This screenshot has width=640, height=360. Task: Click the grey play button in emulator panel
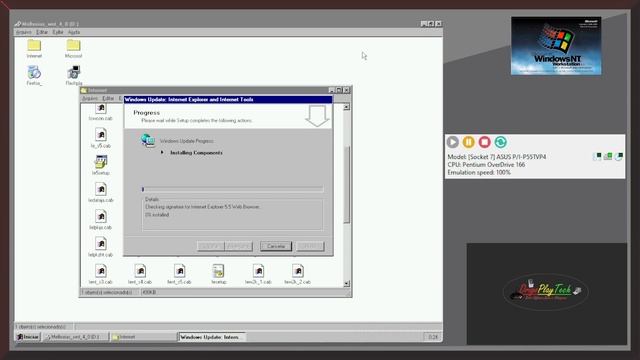[452, 142]
